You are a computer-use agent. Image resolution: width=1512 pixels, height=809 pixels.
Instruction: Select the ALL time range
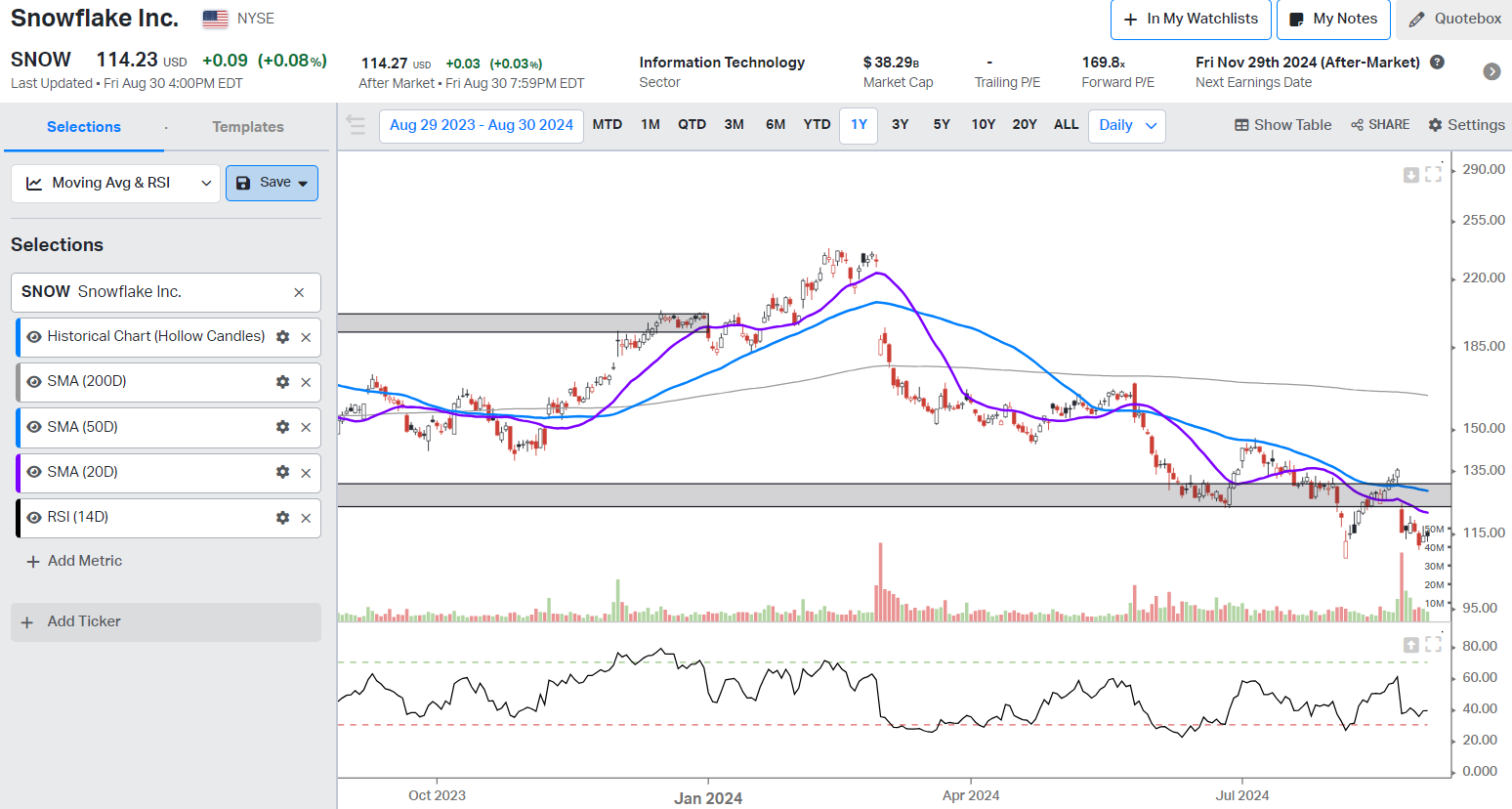pos(1067,125)
